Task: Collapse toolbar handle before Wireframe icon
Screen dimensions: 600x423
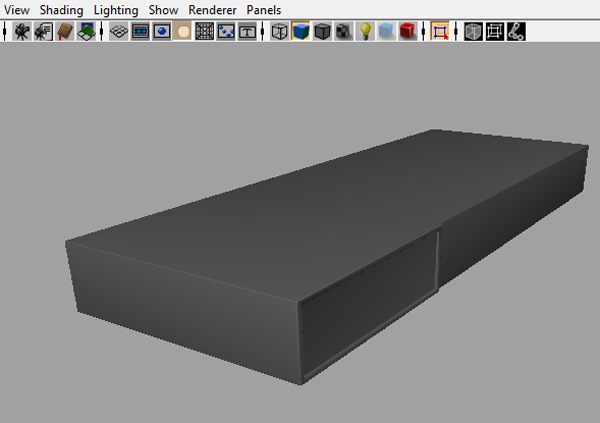Action: (x=262, y=31)
